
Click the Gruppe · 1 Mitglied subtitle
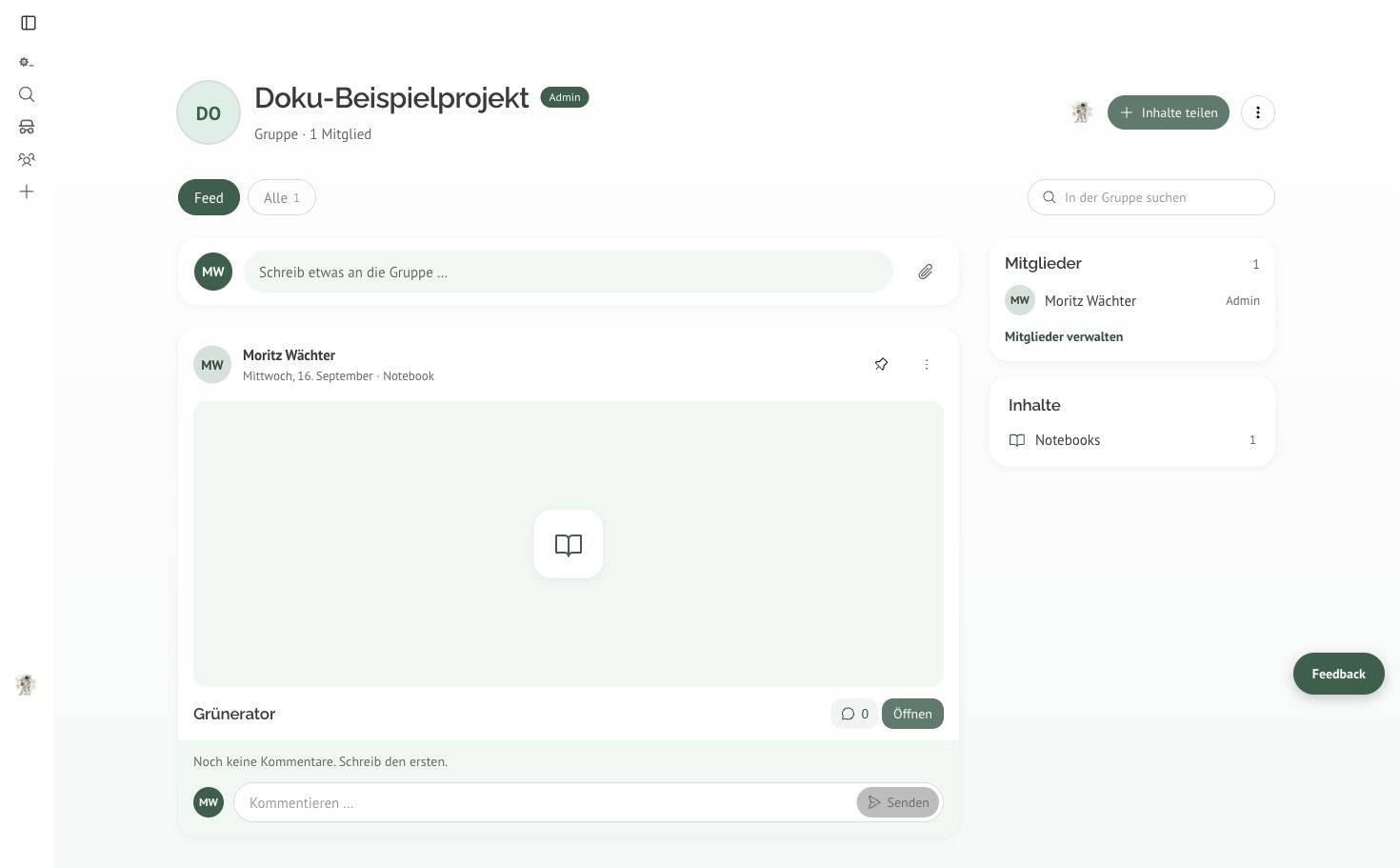[312, 134]
